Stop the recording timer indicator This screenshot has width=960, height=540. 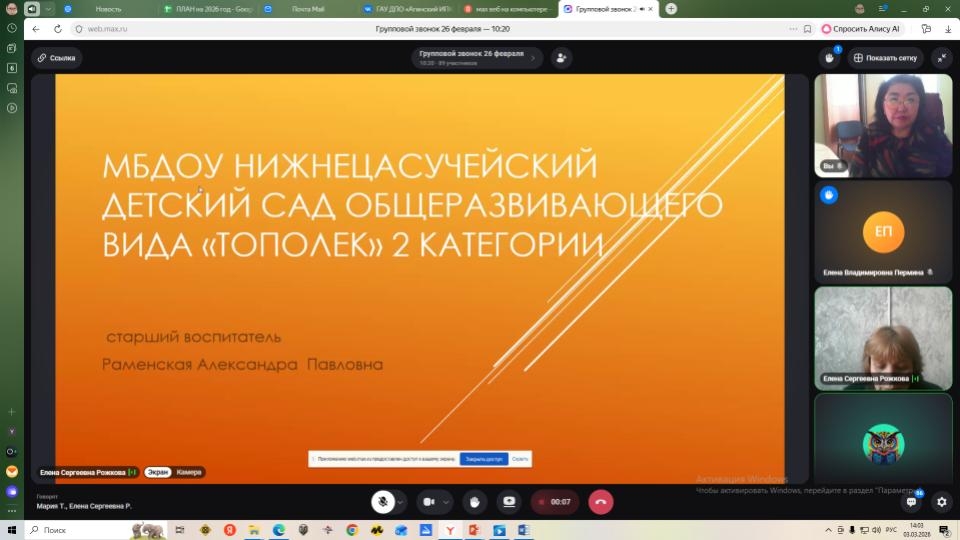pos(553,502)
